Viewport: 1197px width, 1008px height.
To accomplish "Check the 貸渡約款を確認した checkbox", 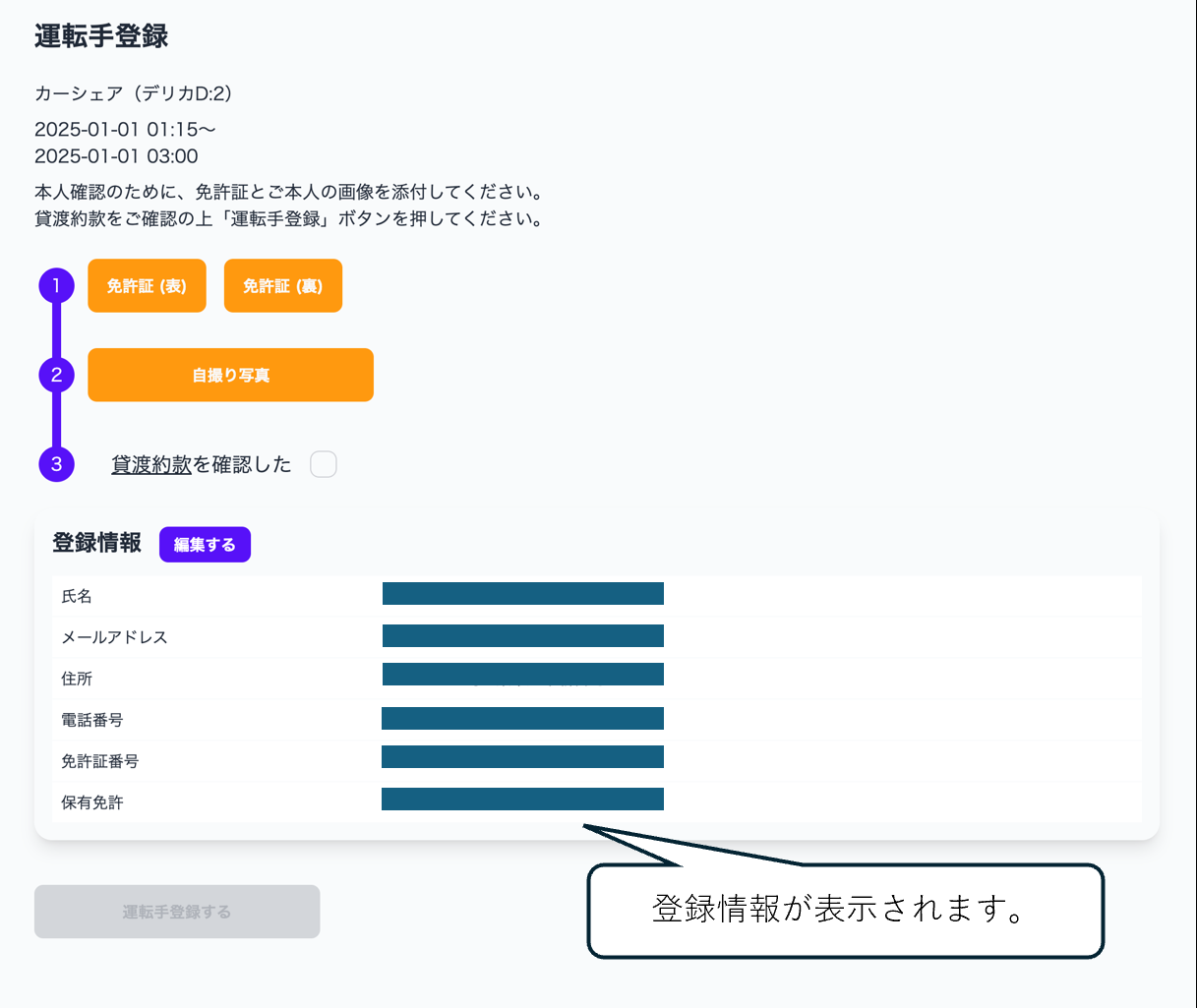I will tap(324, 464).
